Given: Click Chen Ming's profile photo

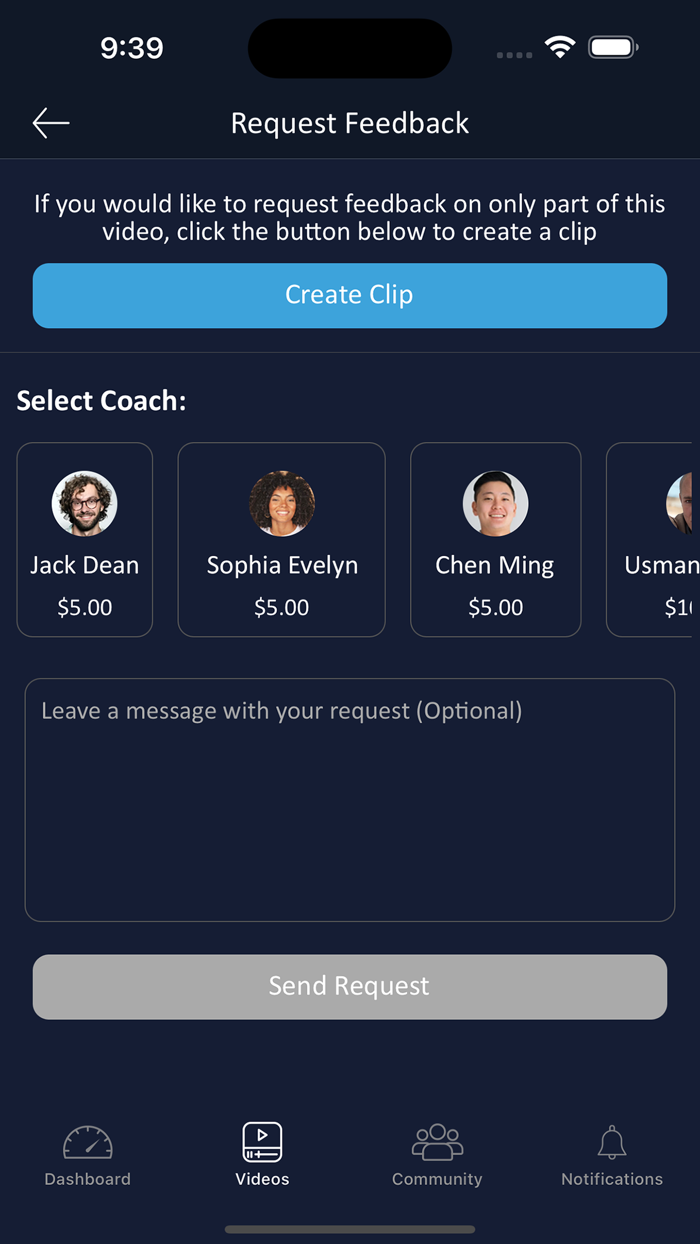Looking at the screenshot, I should pyautogui.click(x=495, y=503).
